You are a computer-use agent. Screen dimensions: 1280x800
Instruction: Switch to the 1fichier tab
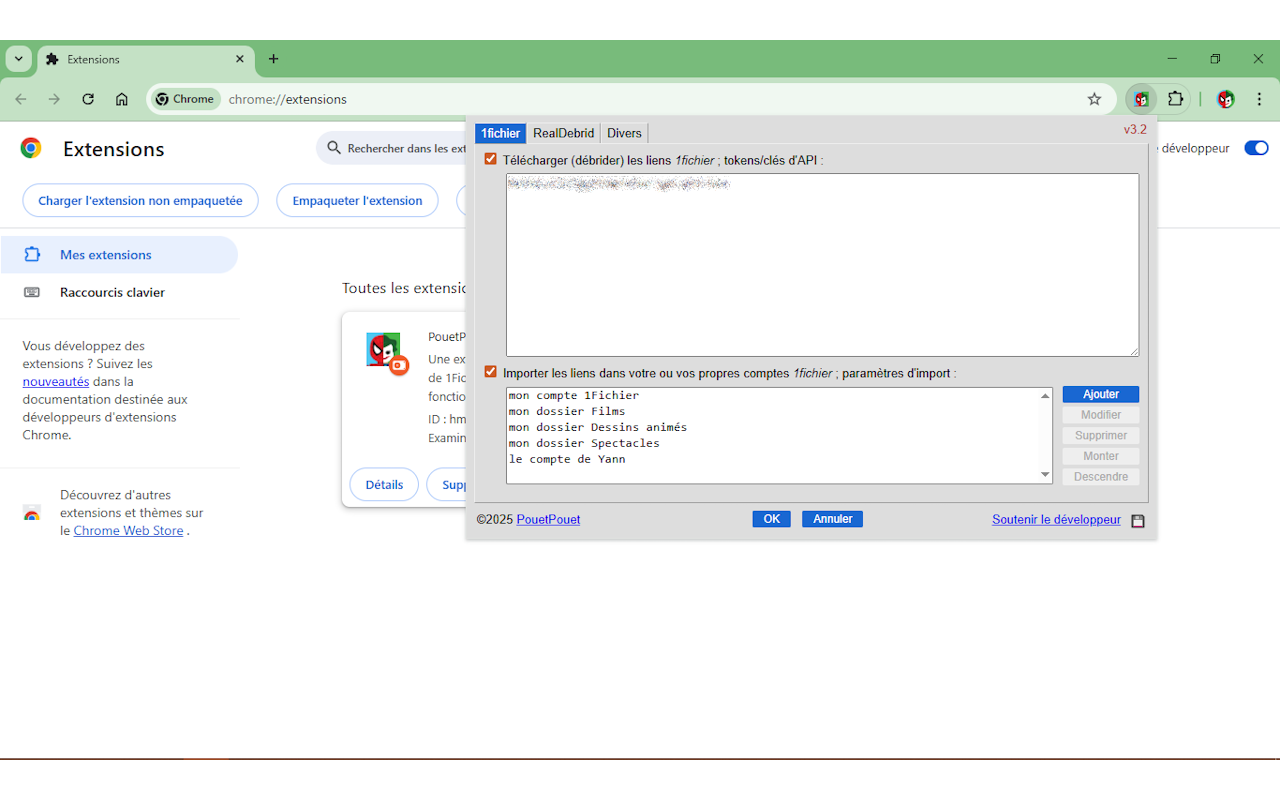500,133
